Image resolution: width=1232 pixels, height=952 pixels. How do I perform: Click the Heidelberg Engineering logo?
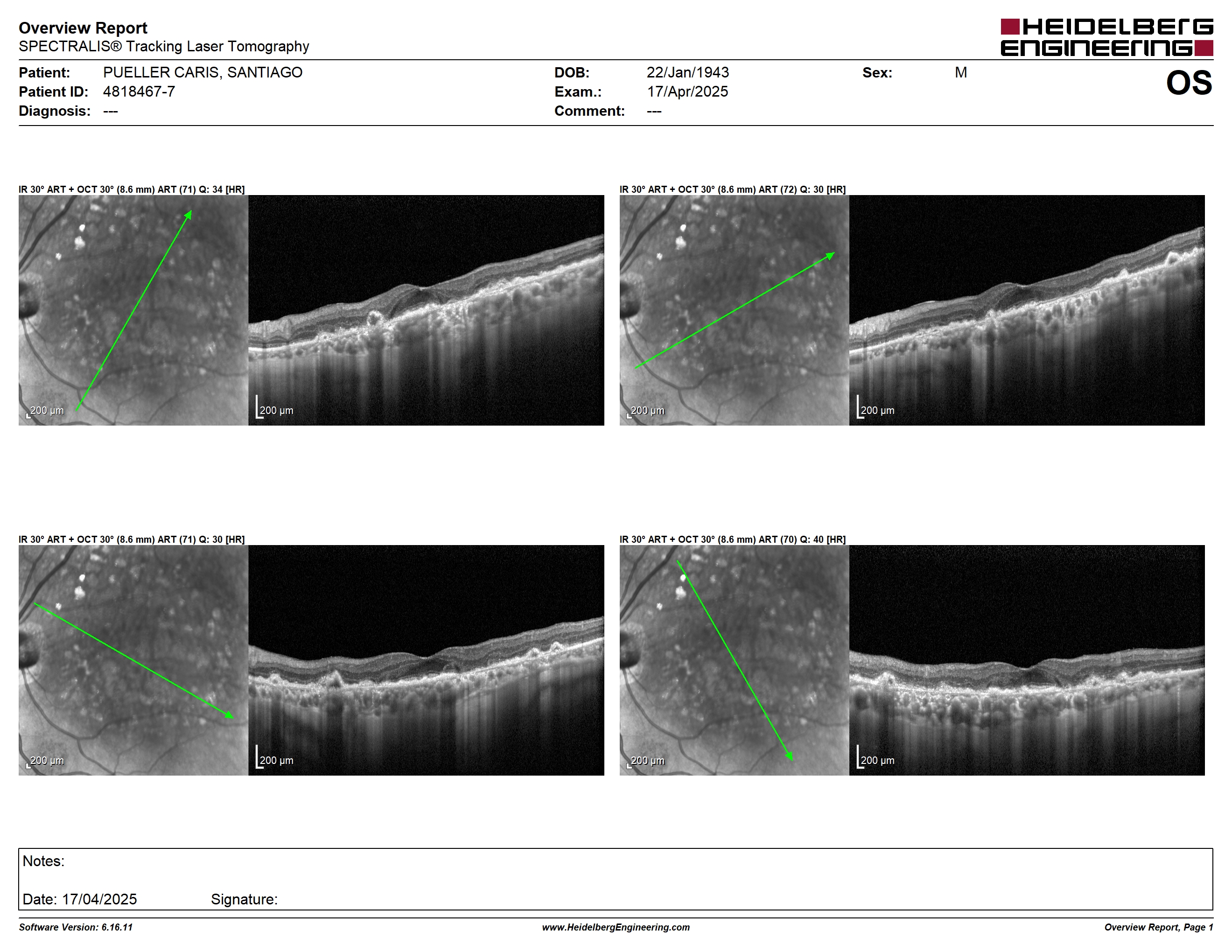coord(1106,37)
